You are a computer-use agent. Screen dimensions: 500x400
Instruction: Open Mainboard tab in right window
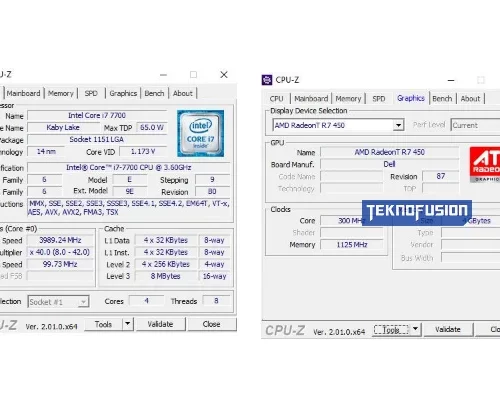click(x=311, y=99)
